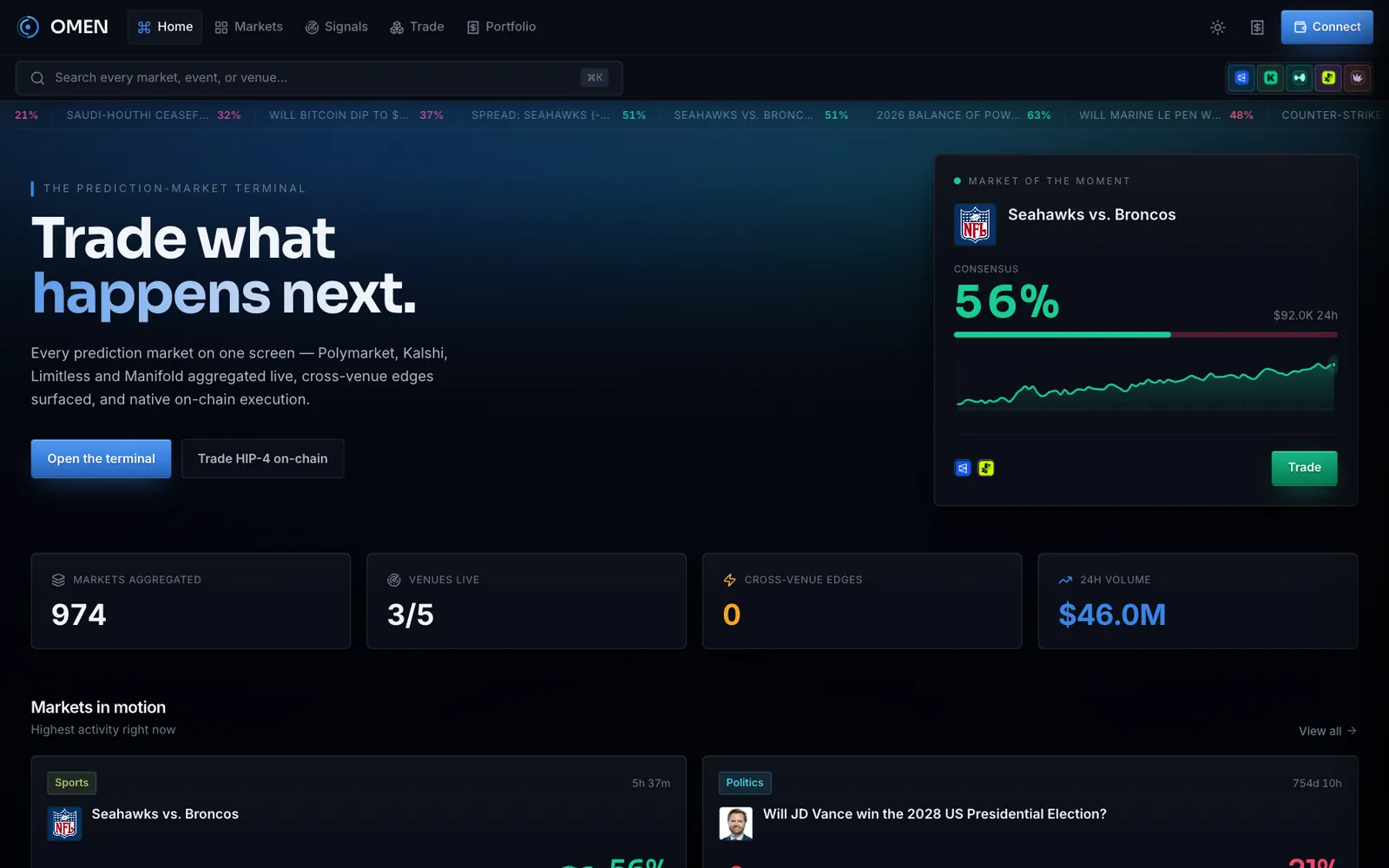
Task: Open the SEAHAWKS VS. BRONC... ticker item
Action: [761, 115]
